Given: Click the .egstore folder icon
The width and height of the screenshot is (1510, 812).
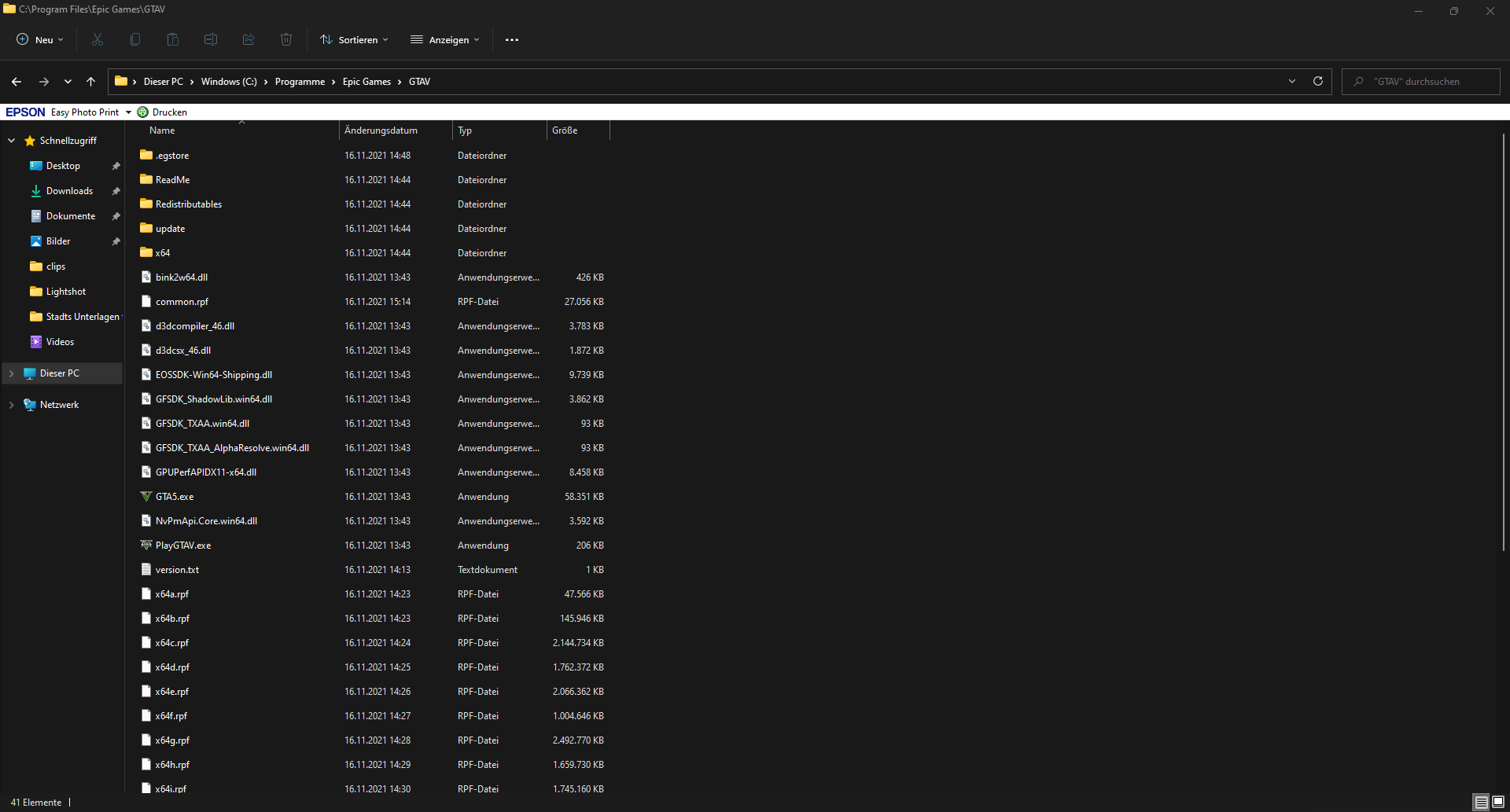Looking at the screenshot, I should 145,155.
